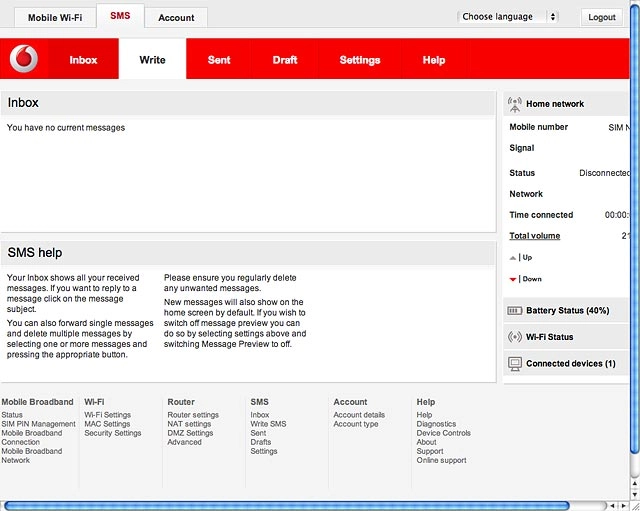This screenshot has width=640, height=511.
Task: Open MAC Settings footer link
Action: coord(107,424)
